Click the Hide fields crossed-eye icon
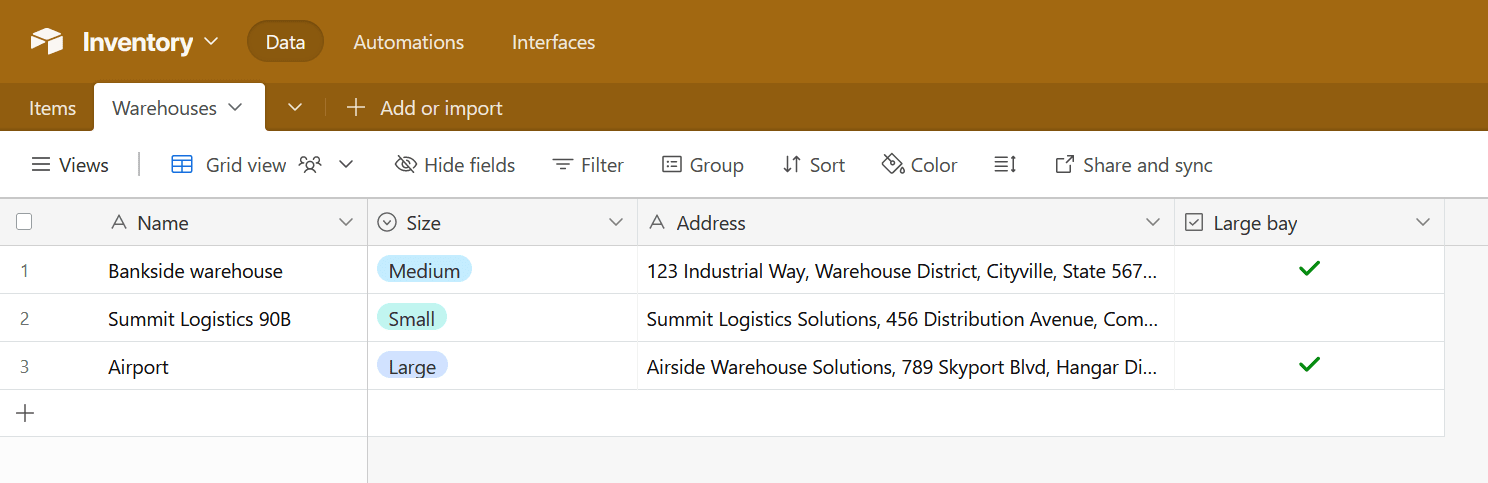The width and height of the screenshot is (1488, 483). coord(405,165)
